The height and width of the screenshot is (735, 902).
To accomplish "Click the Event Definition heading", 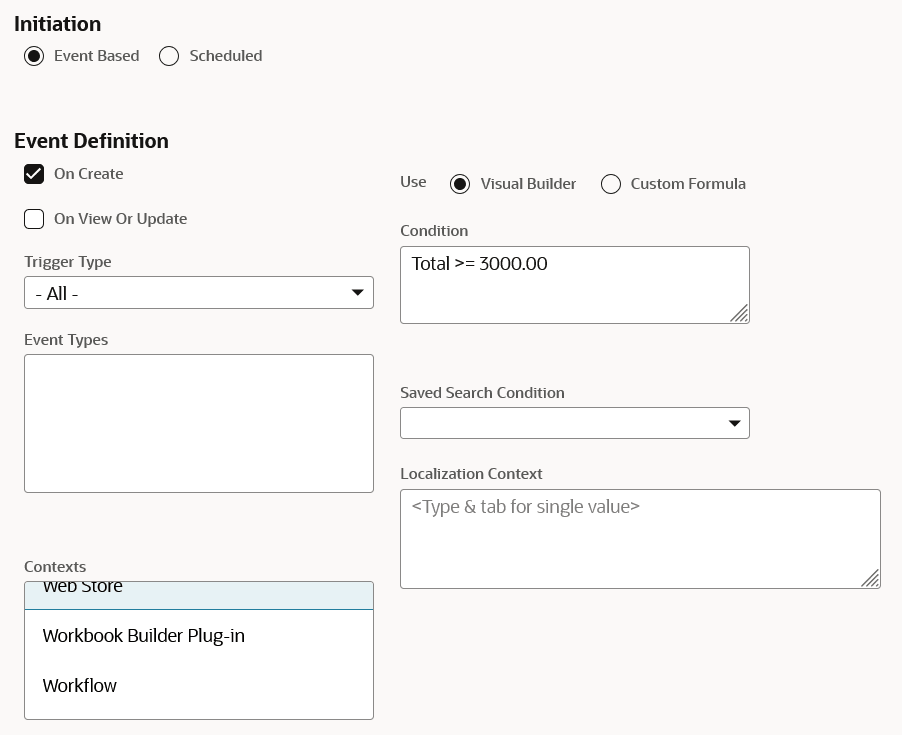I will coord(91,141).
